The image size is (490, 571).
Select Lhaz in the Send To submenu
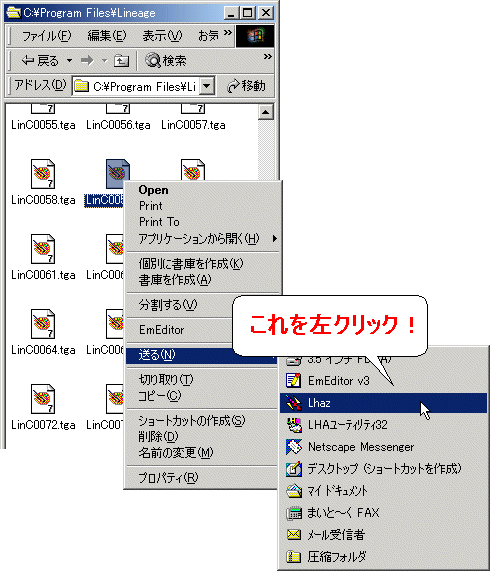point(383,403)
